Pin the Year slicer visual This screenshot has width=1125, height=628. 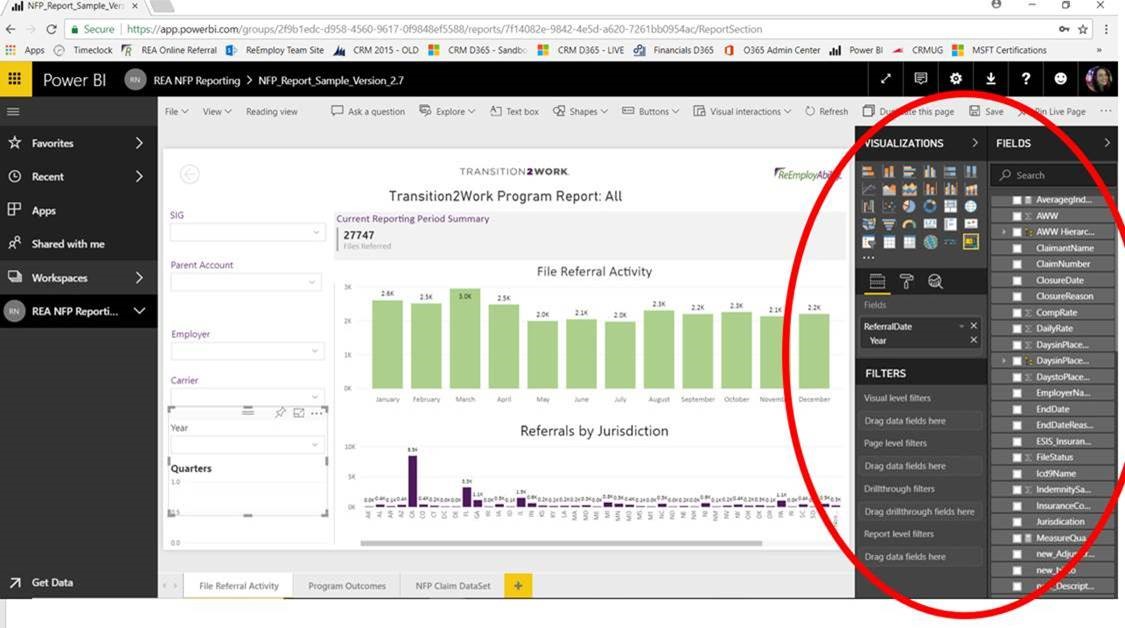(x=280, y=412)
